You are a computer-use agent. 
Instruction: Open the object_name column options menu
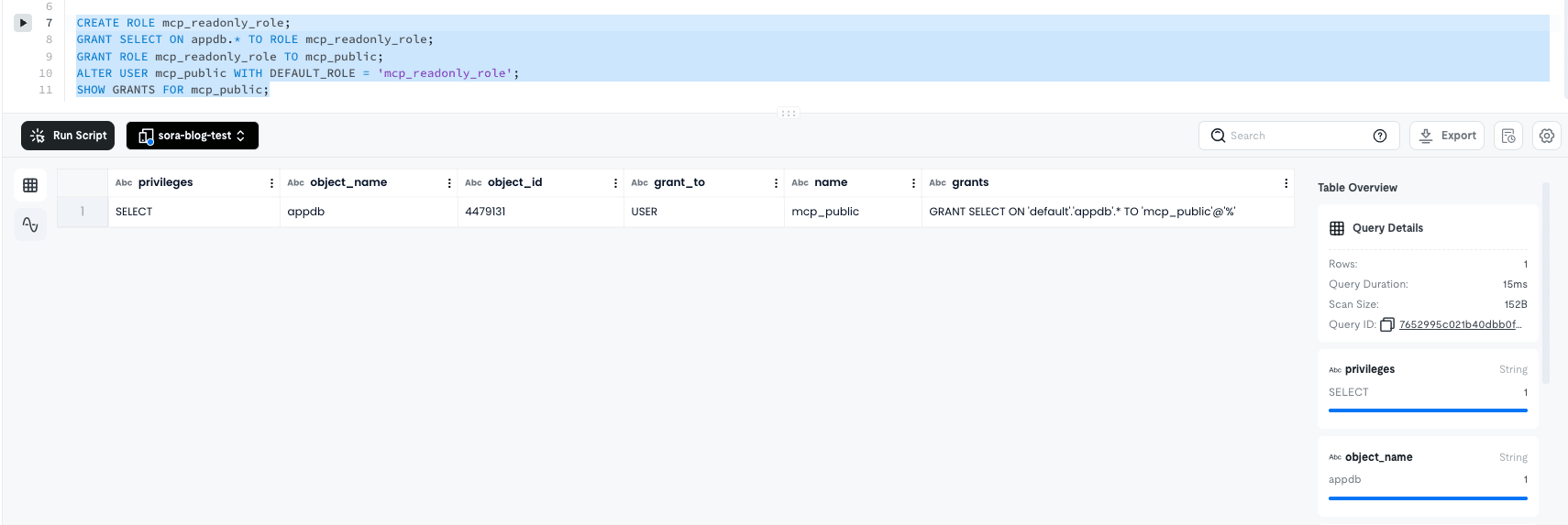click(x=449, y=183)
